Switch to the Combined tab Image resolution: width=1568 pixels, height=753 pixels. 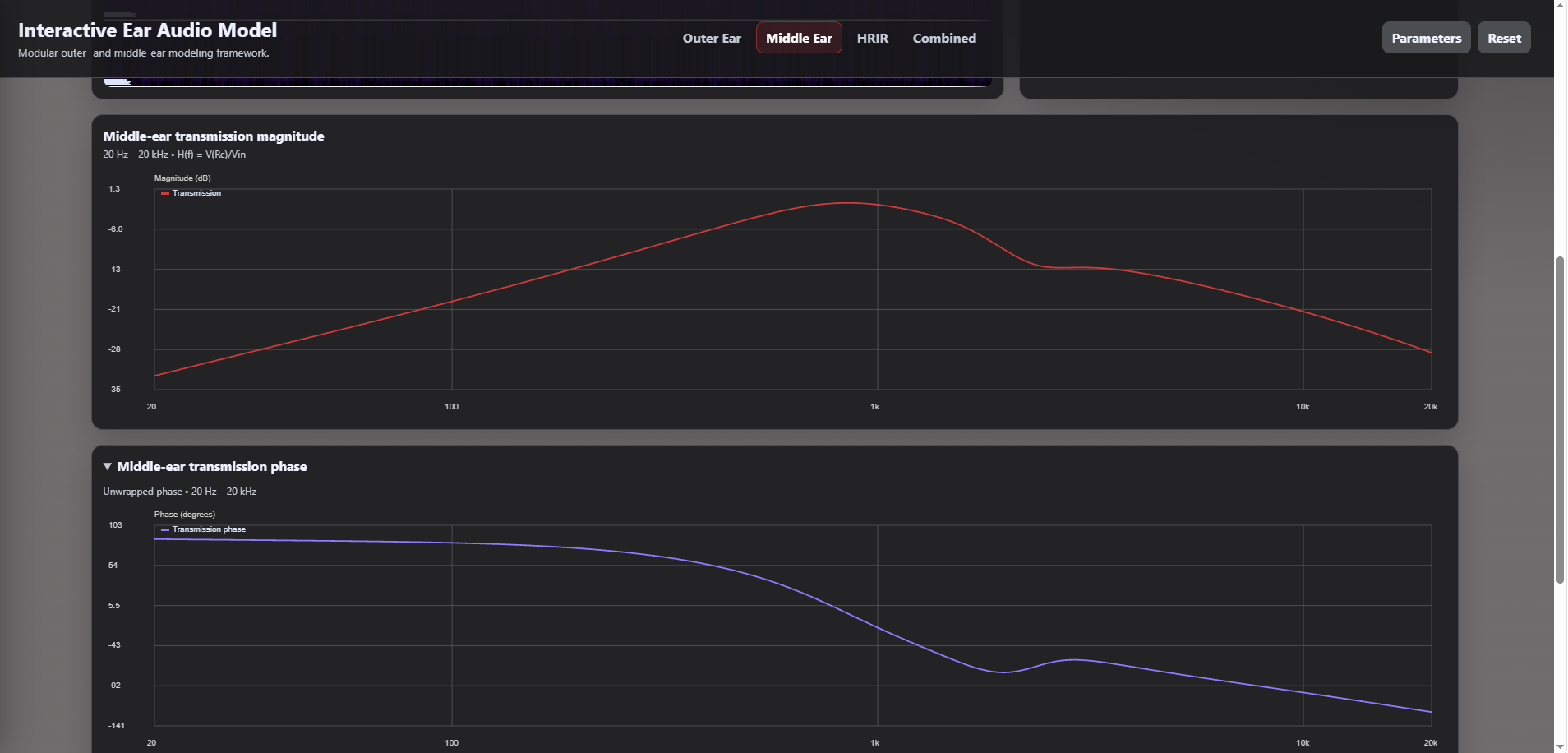[944, 38]
